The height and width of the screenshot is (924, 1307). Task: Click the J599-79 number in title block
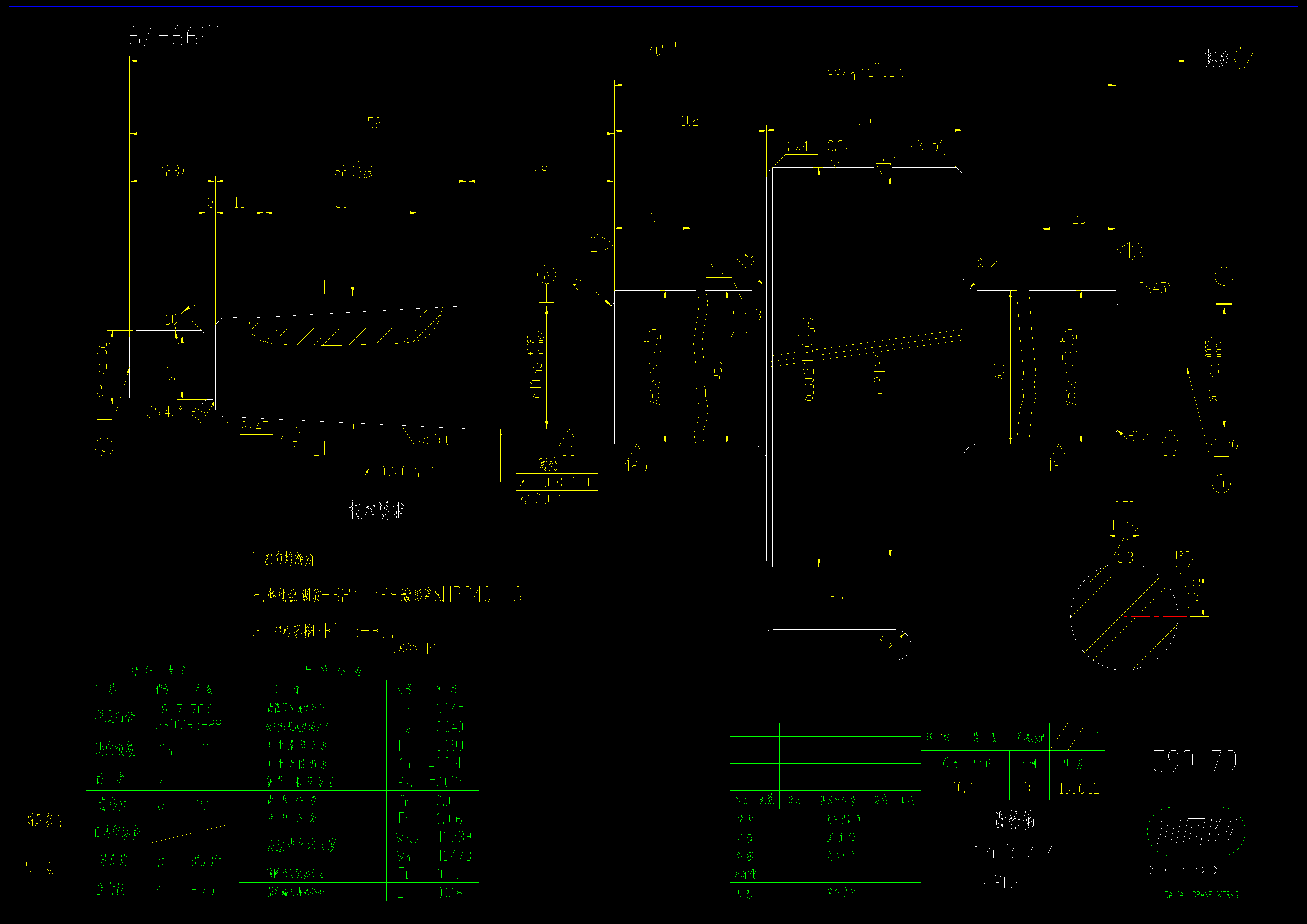pyautogui.click(x=1188, y=762)
